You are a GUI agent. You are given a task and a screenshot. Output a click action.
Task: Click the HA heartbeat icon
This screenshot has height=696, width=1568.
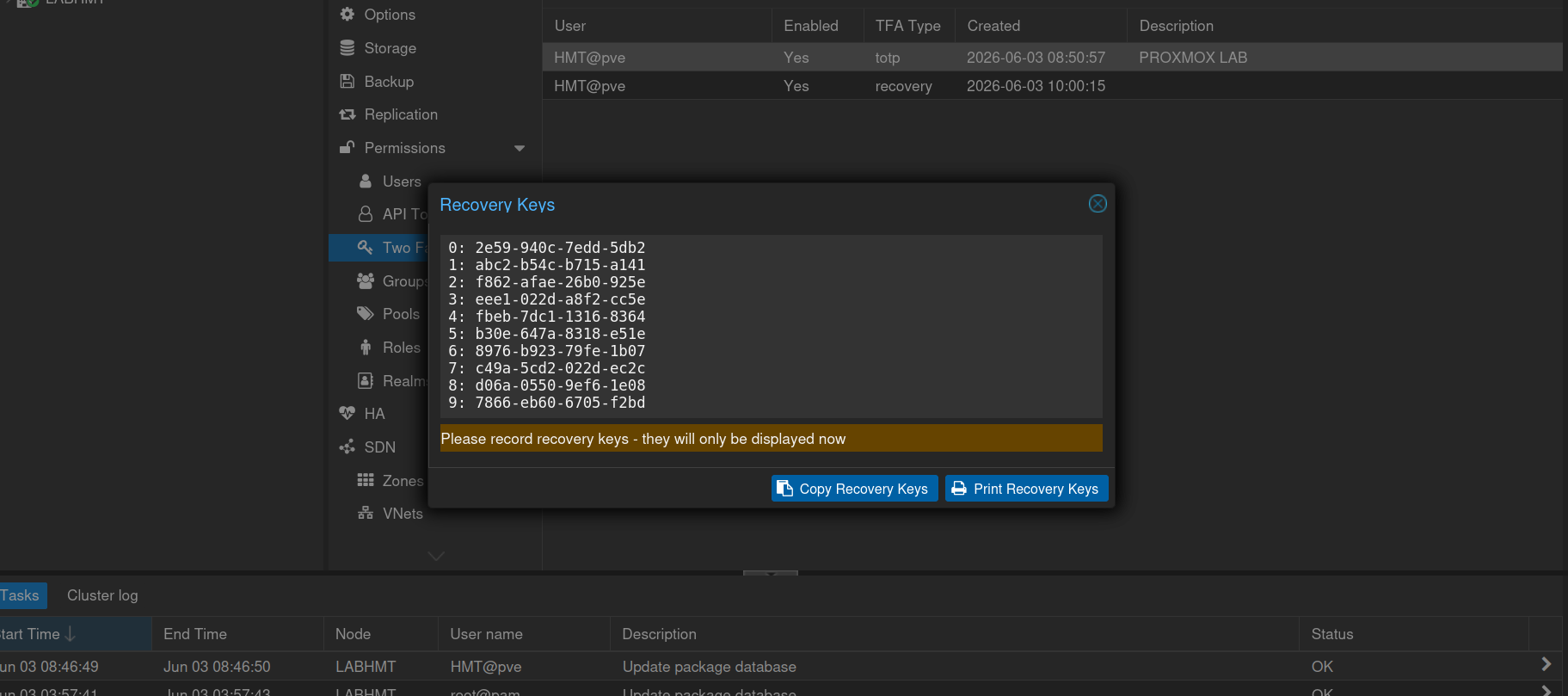point(347,414)
